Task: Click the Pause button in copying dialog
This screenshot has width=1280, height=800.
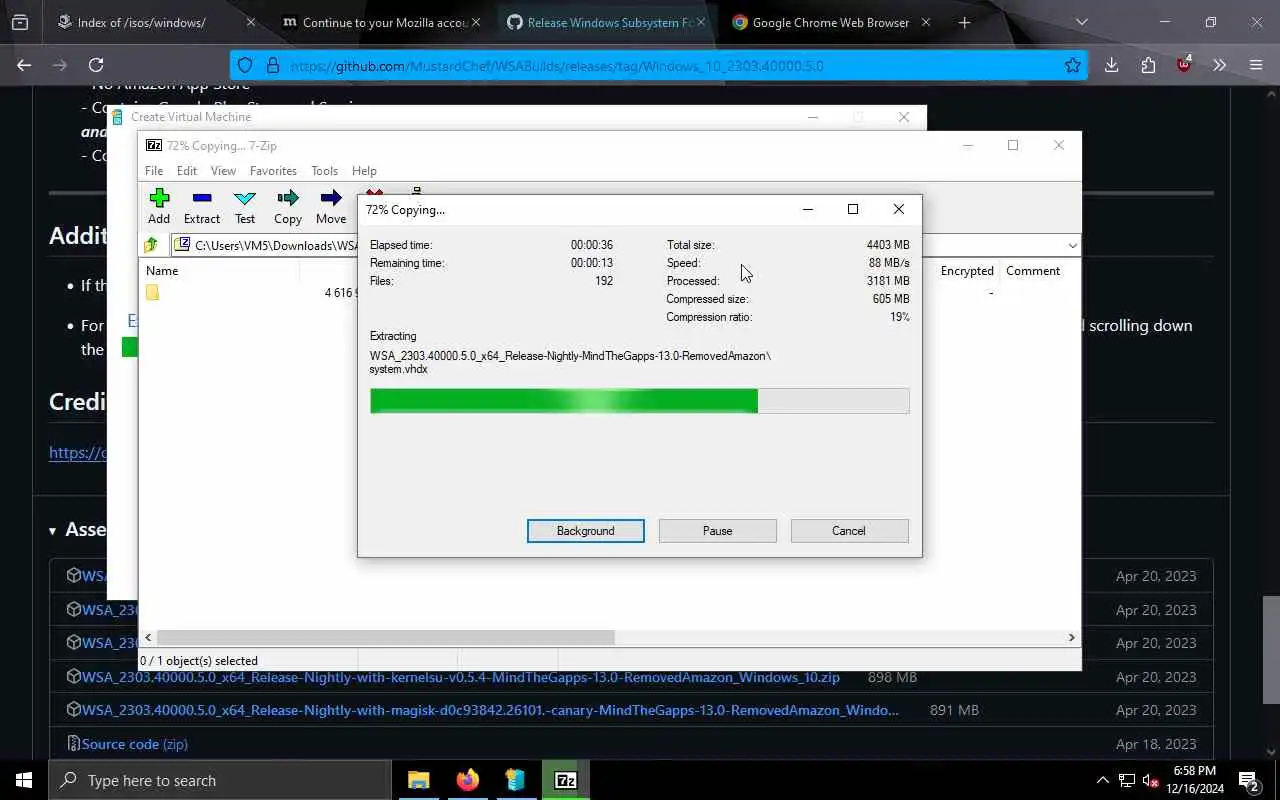Action: pyautogui.click(x=717, y=531)
